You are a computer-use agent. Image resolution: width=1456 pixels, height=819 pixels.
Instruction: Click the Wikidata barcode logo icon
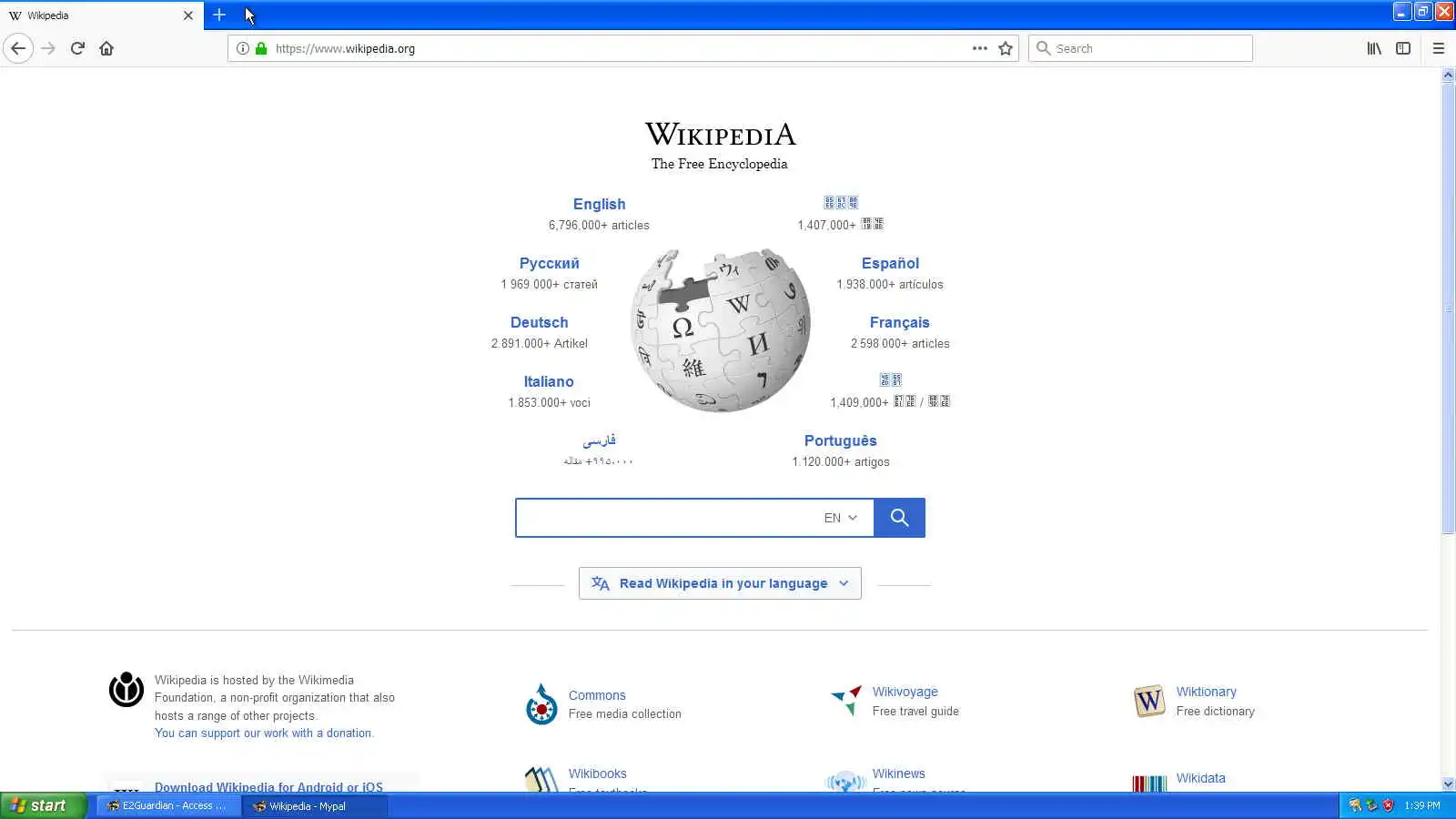(x=1149, y=784)
